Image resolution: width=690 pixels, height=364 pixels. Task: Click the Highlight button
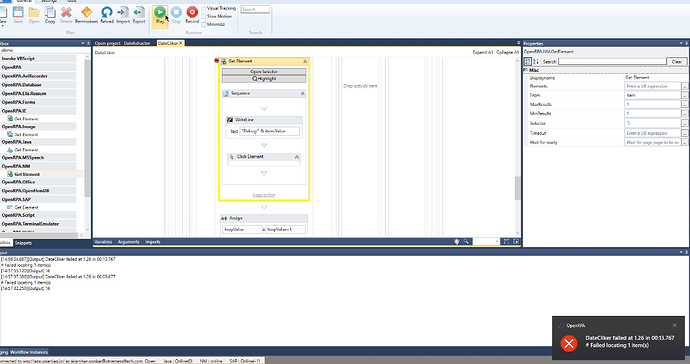pos(264,78)
